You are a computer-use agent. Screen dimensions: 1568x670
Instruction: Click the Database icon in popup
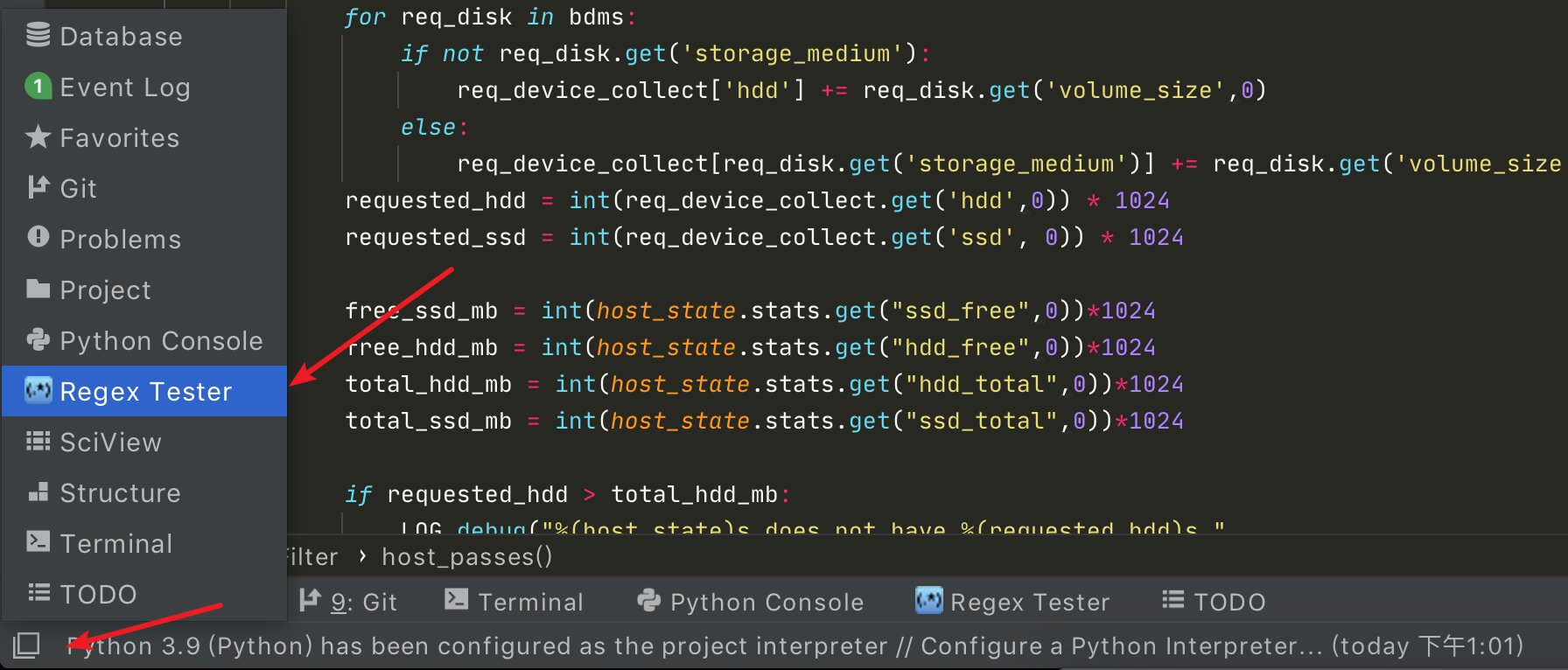click(x=38, y=36)
